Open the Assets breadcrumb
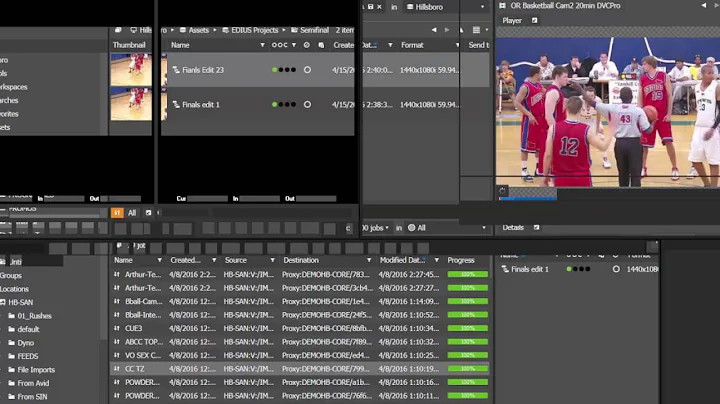The height and width of the screenshot is (404, 720). click(x=198, y=30)
